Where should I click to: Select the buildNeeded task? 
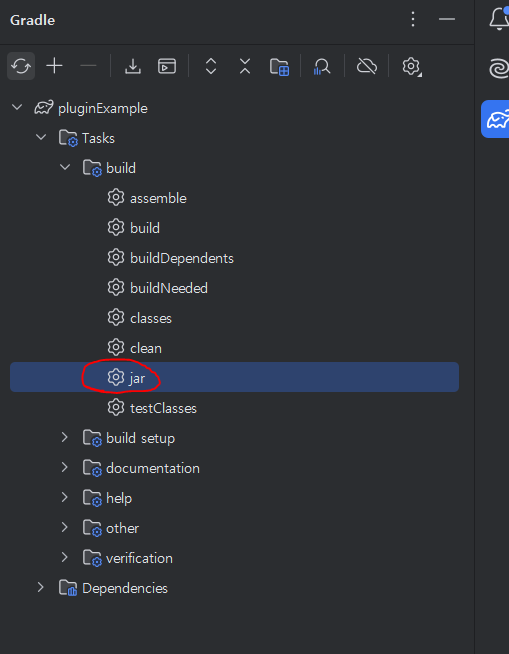(169, 288)
